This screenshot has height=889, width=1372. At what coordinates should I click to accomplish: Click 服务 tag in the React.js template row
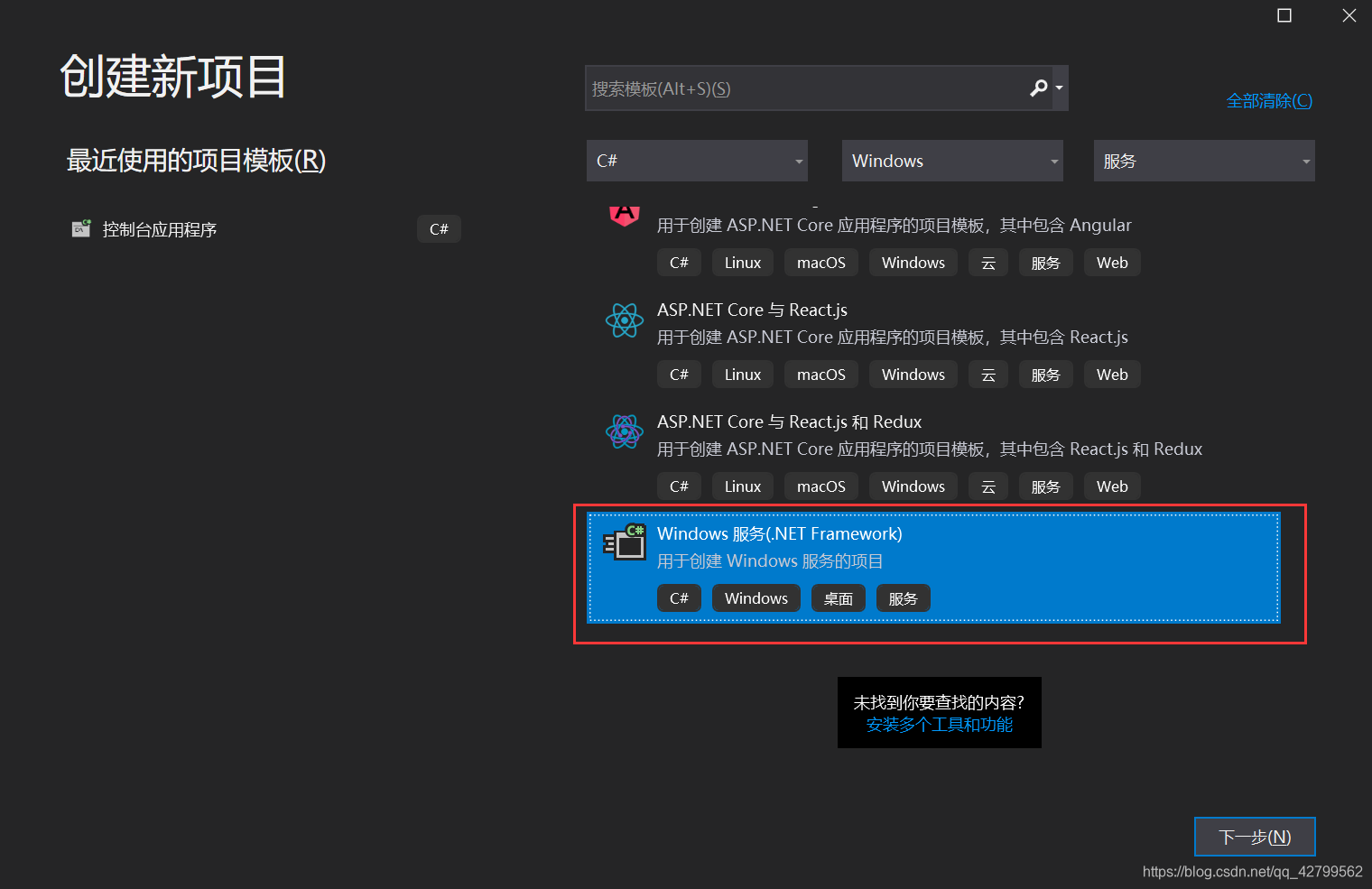click(1046, 375)
